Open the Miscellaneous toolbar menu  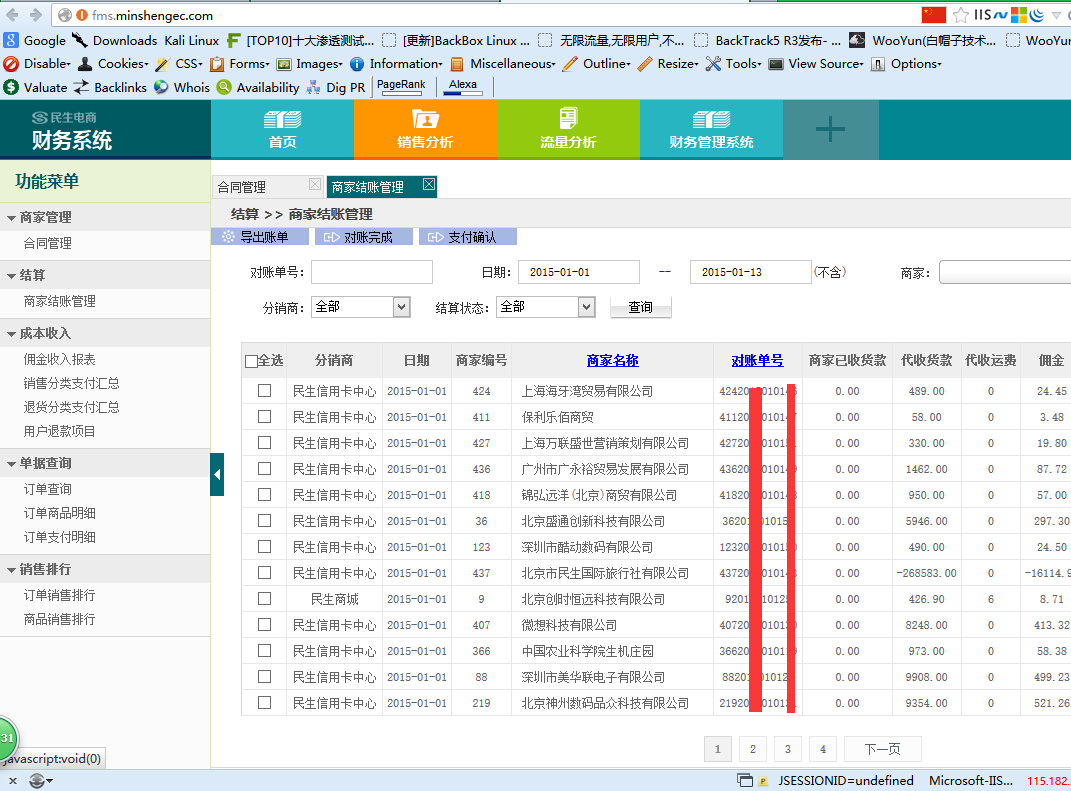point(503,64)
